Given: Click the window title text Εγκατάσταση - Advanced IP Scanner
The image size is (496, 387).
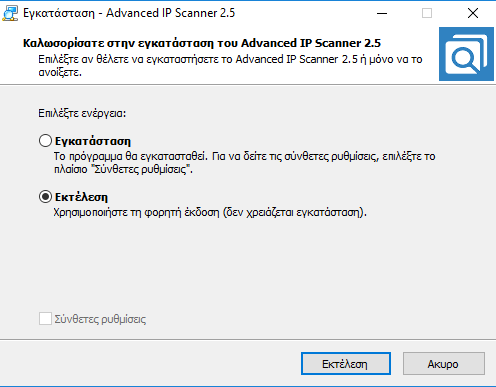Looking at the screenshot, I should pos(129,13).
